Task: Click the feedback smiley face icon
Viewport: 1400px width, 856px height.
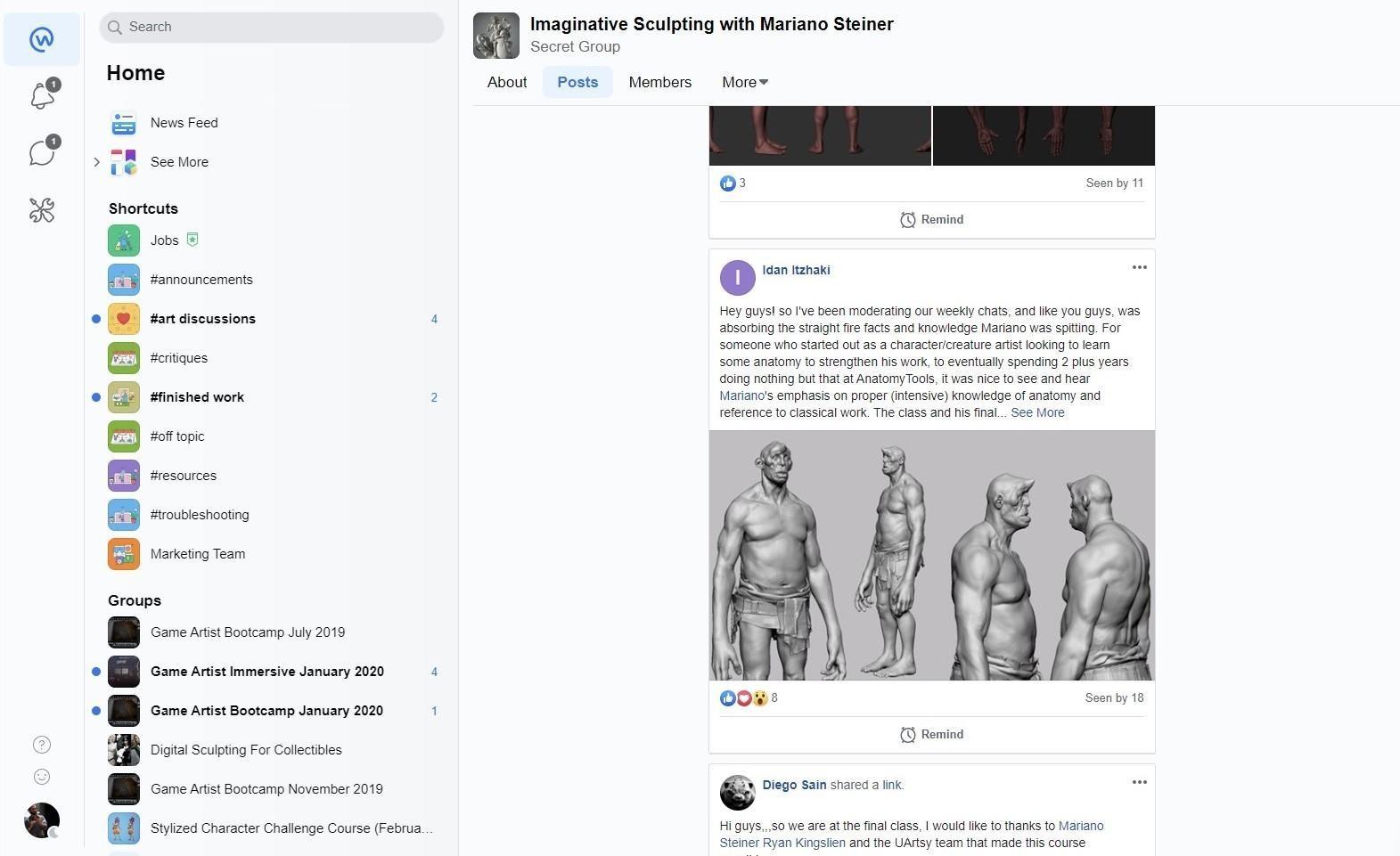Action: (42, 777)
